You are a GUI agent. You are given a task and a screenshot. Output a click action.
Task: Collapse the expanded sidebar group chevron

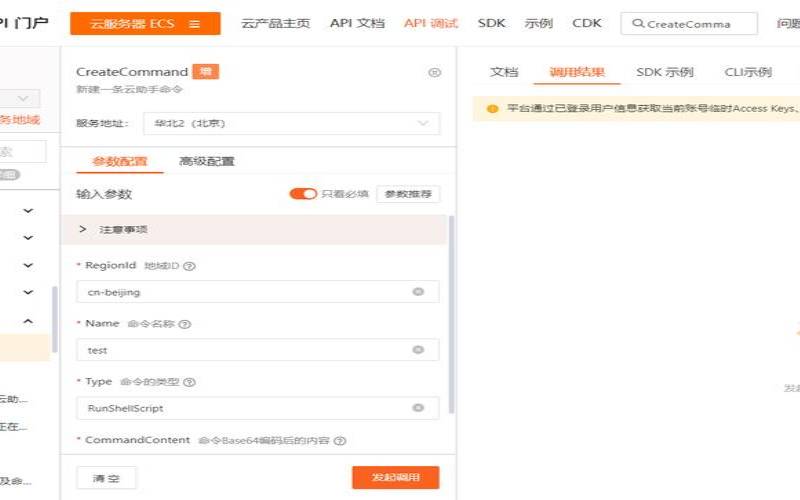28,321
